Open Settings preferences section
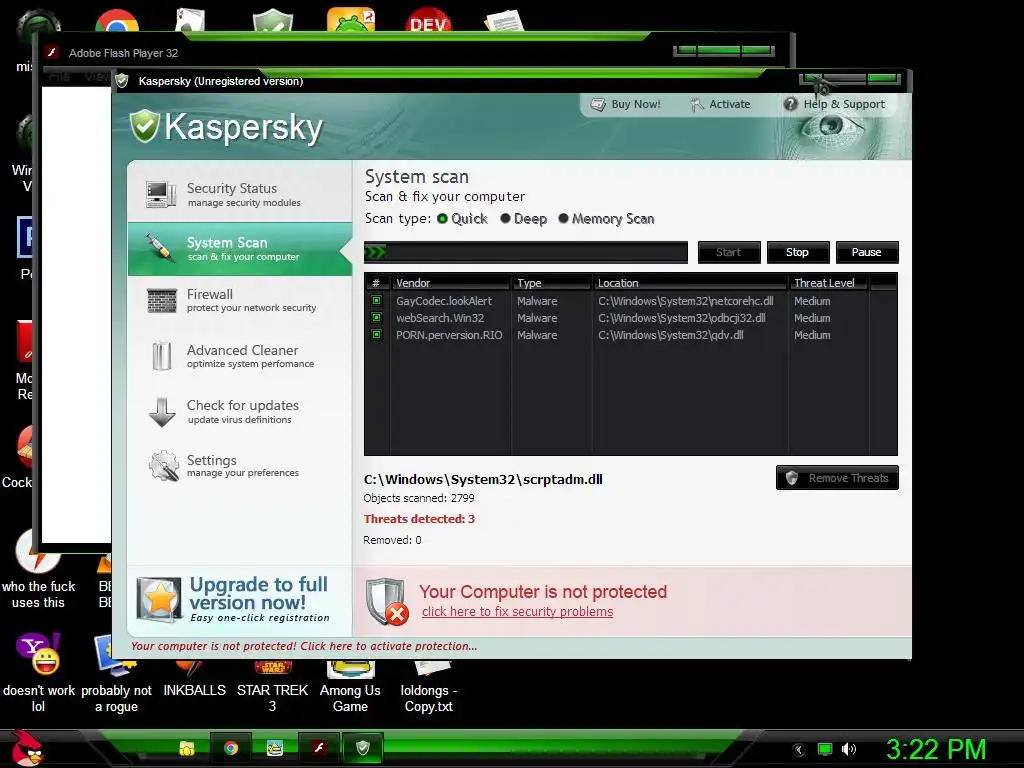 pos(242,466)
